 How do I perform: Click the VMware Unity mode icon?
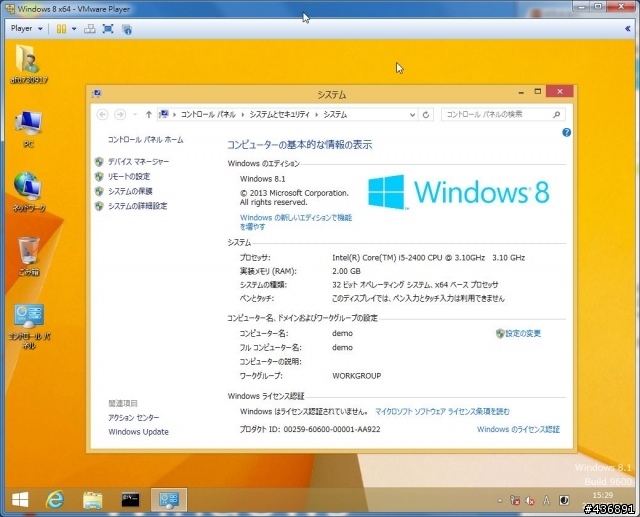[127, 29]
